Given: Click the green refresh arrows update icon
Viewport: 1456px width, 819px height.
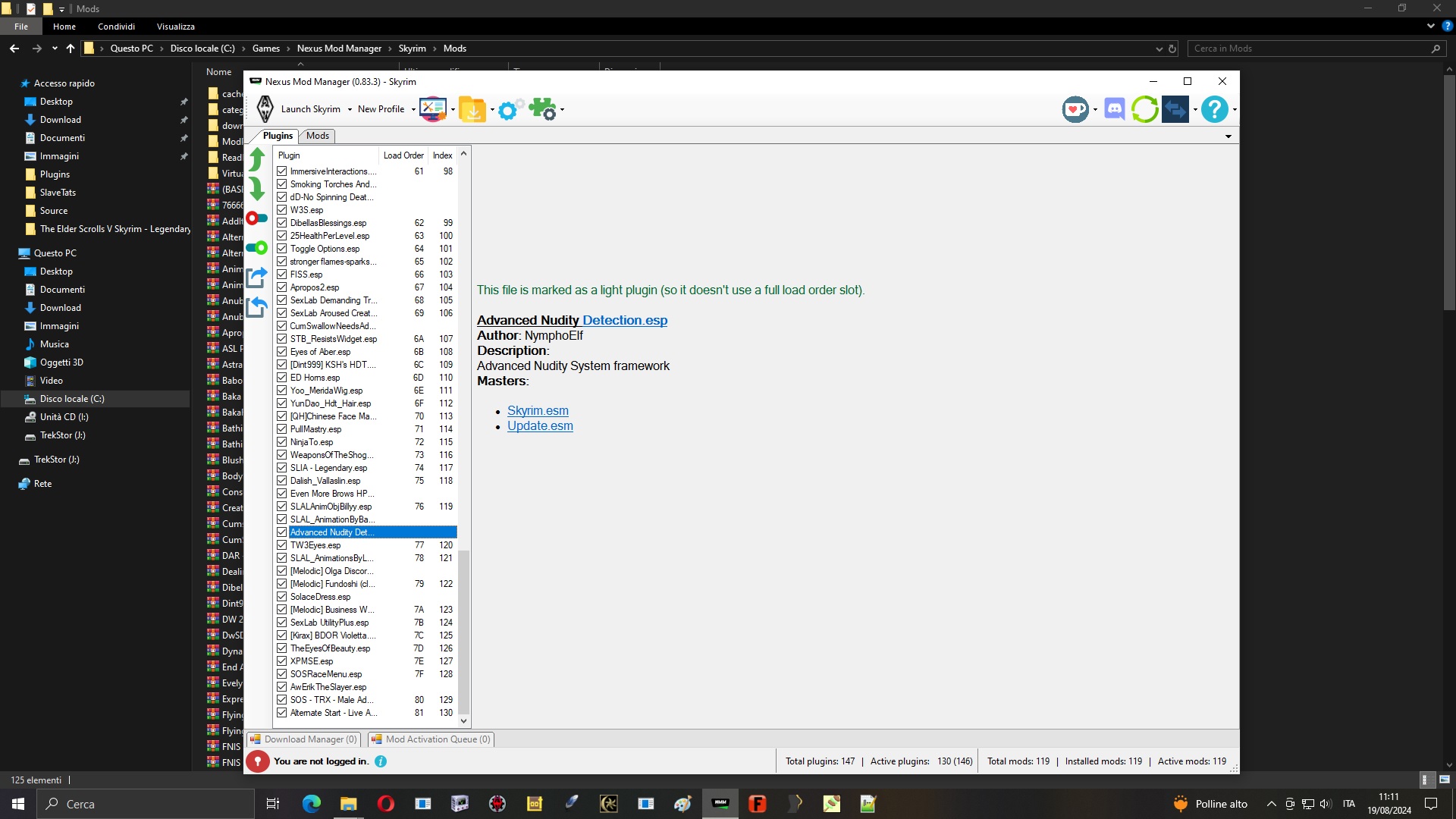Looking at the screenshot, I should (x=1145, y=109).
